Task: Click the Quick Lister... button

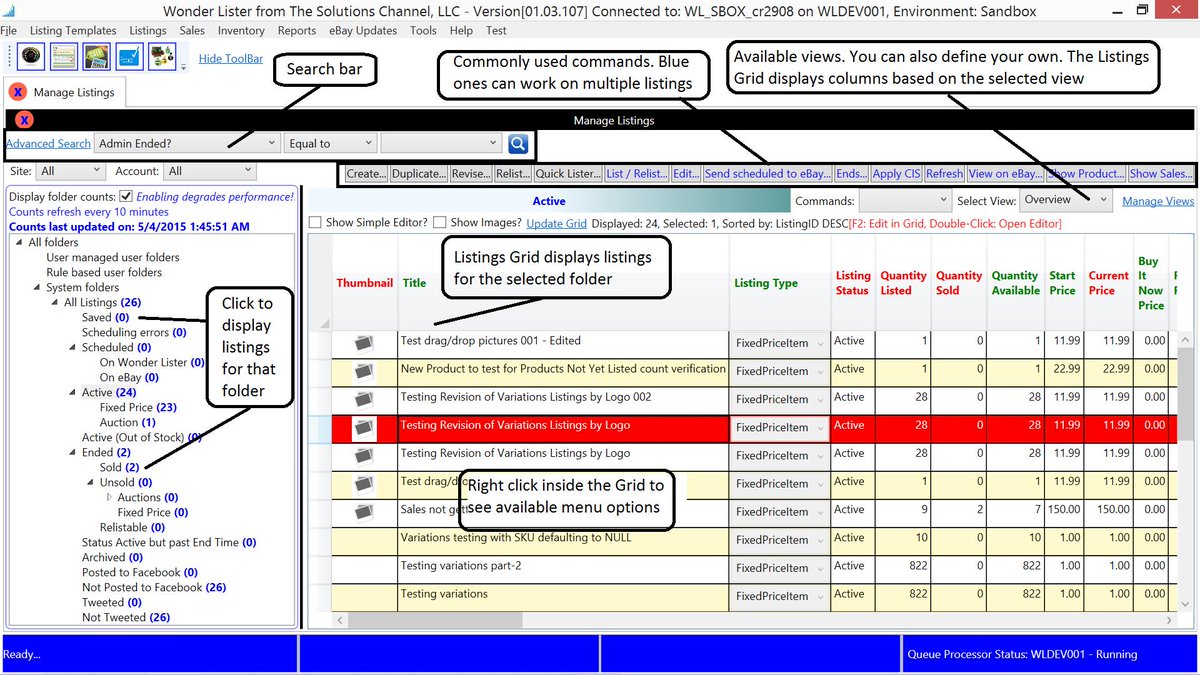Action: 568,174
